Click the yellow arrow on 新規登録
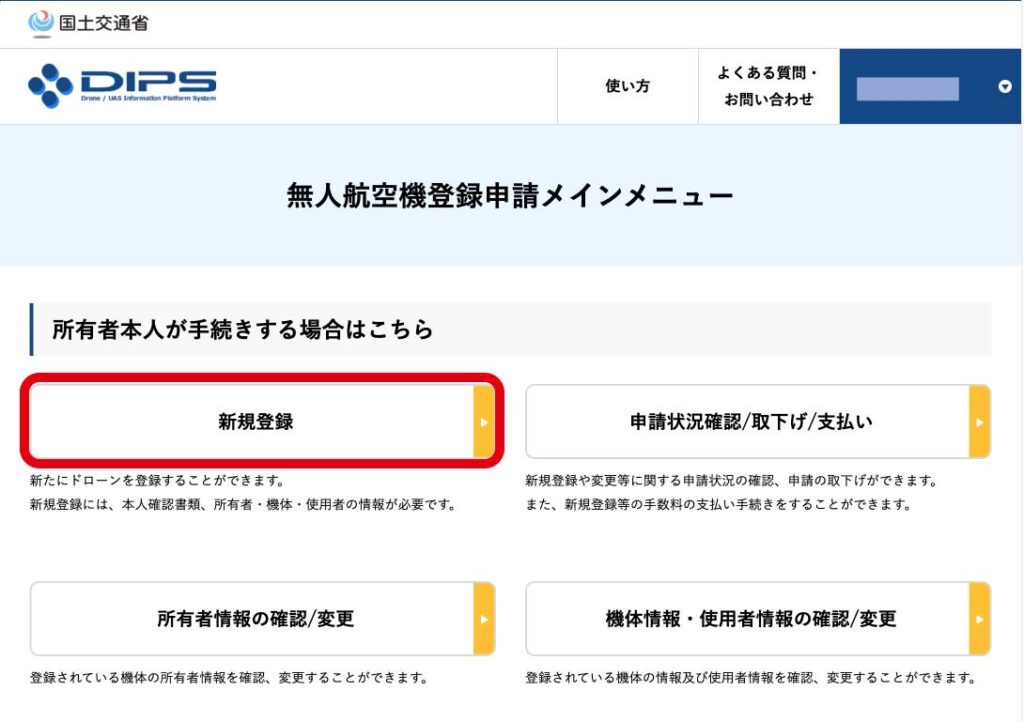 (484, 422)
